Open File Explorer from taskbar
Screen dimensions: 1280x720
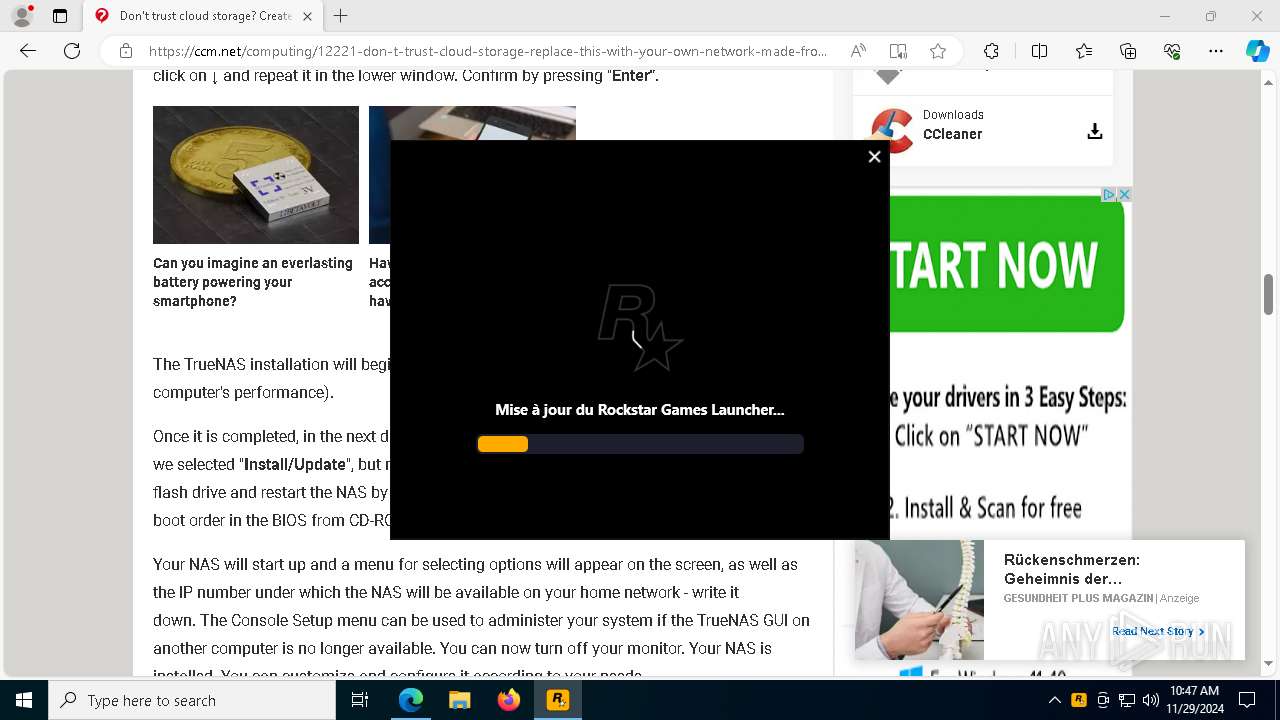point(459,700)
